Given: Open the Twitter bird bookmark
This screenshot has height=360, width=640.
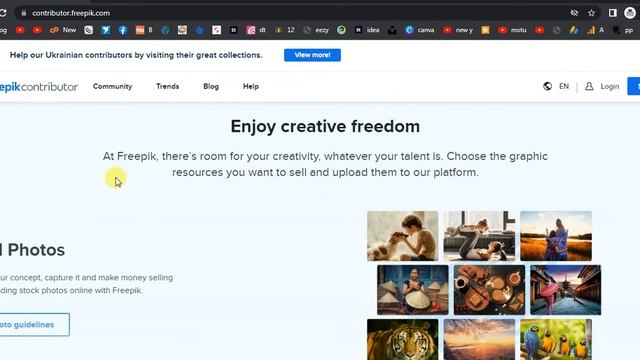Looking at the screenshot, I should pos(106,30).
